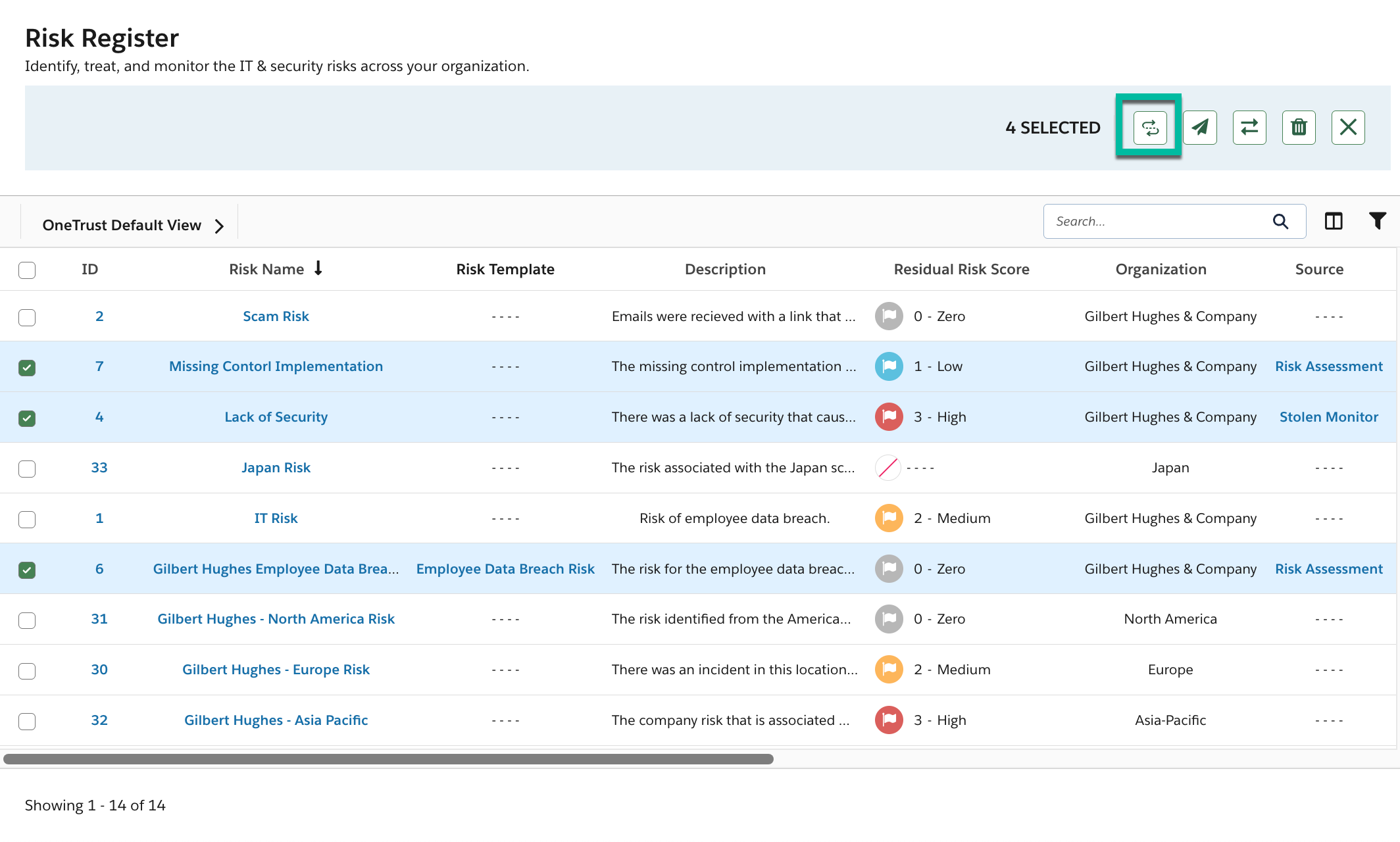1400x842 pixels.
Task: Open the column chooser icon
Action: [x=1334, y=221]
